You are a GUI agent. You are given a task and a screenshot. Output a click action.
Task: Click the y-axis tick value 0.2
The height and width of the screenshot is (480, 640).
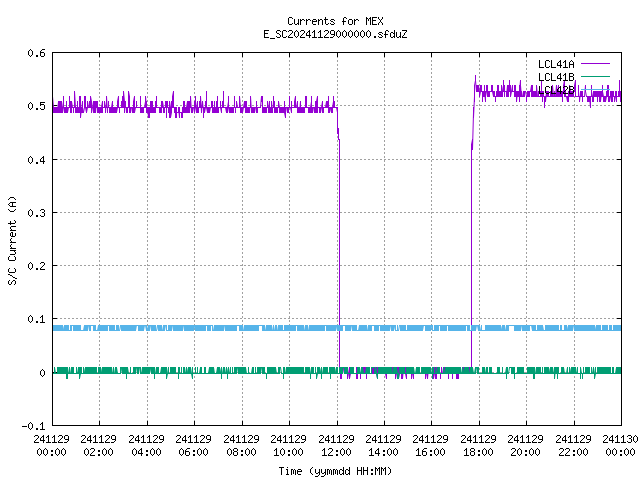click(x=36, y=266)
